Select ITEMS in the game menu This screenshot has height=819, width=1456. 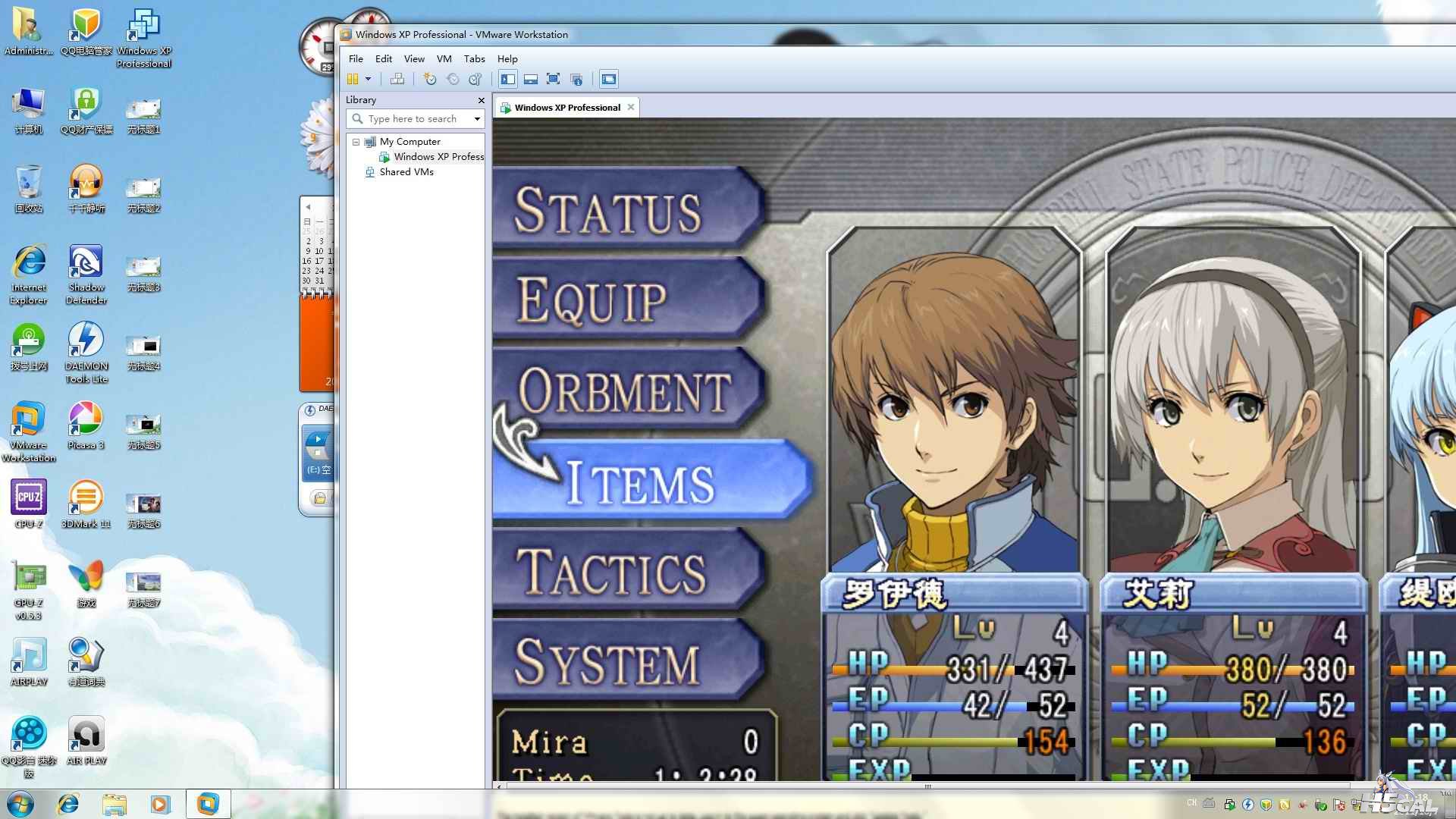(x=652, y=481)
